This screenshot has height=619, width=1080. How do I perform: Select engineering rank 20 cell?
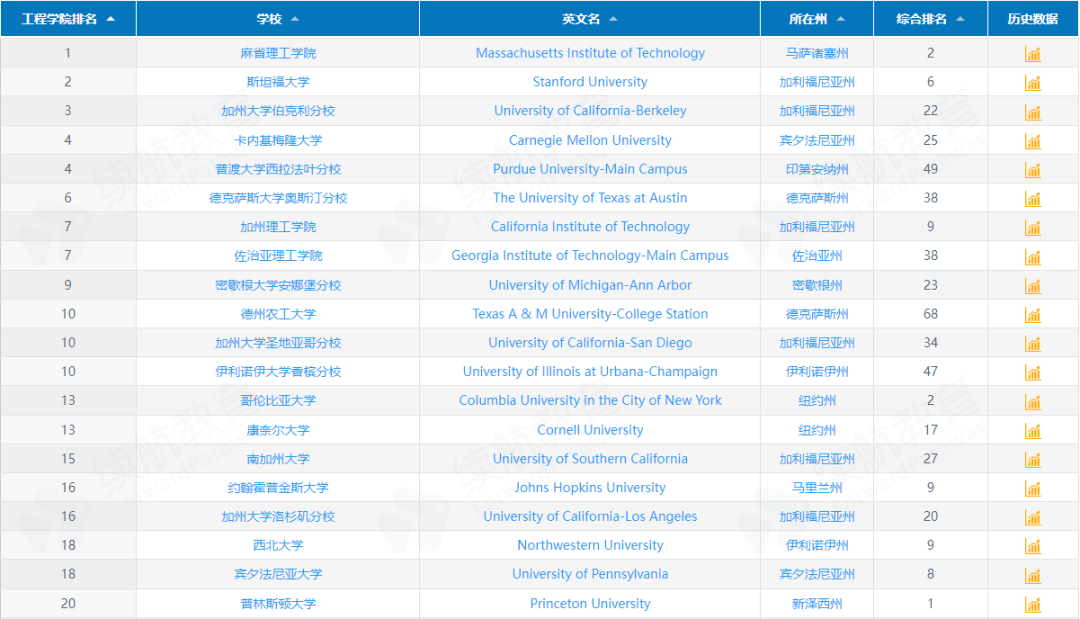click(x=68, y=604)
